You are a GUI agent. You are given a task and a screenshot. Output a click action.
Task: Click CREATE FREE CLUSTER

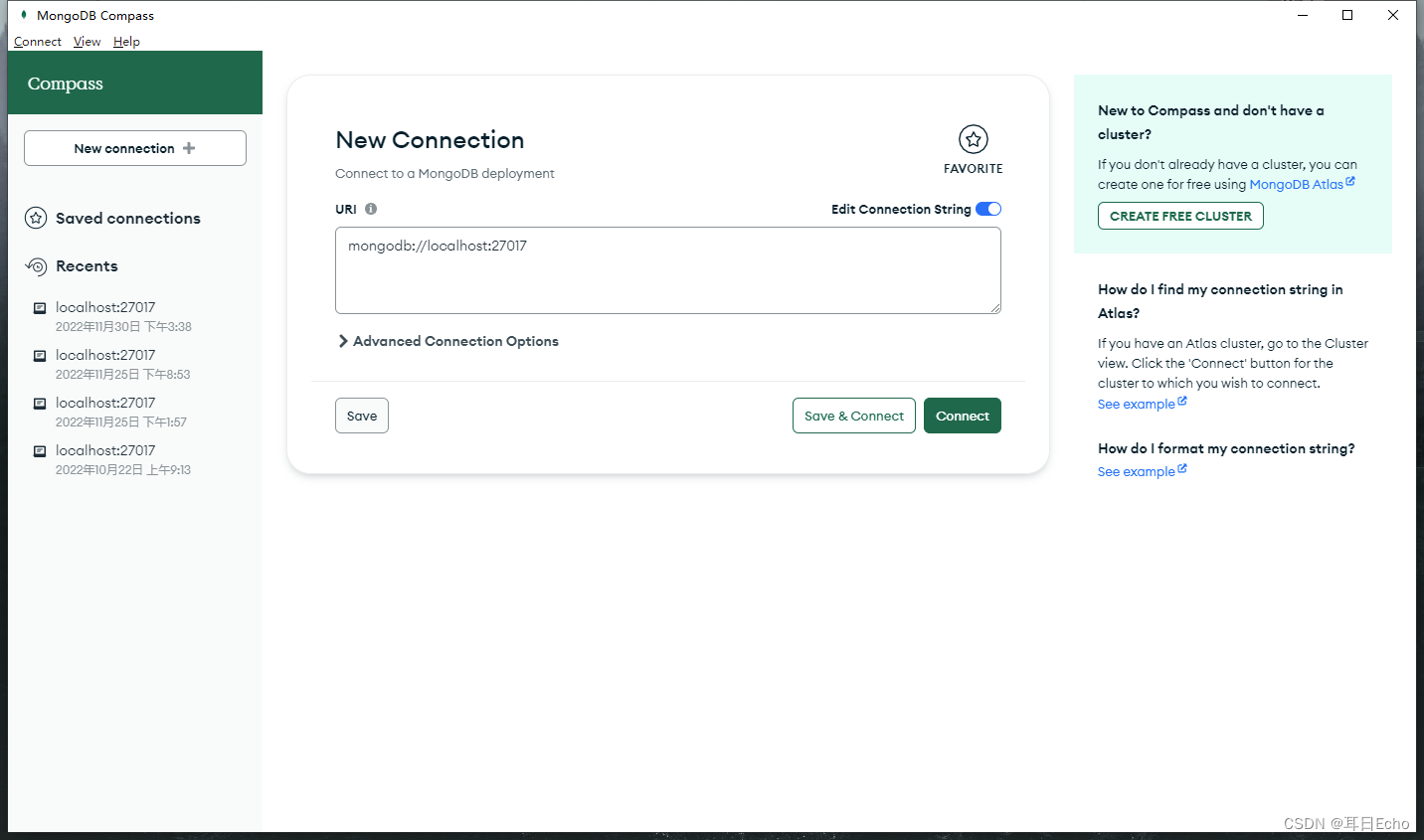coord(1179,216)
